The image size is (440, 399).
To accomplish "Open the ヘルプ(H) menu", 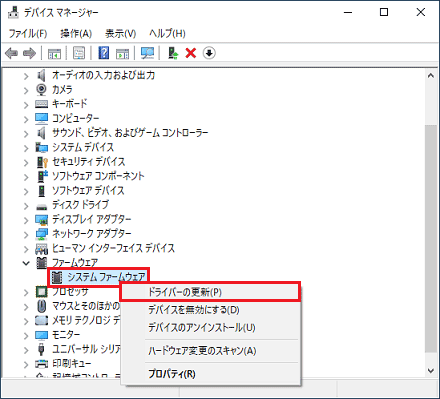I will [x=167, y=33].
